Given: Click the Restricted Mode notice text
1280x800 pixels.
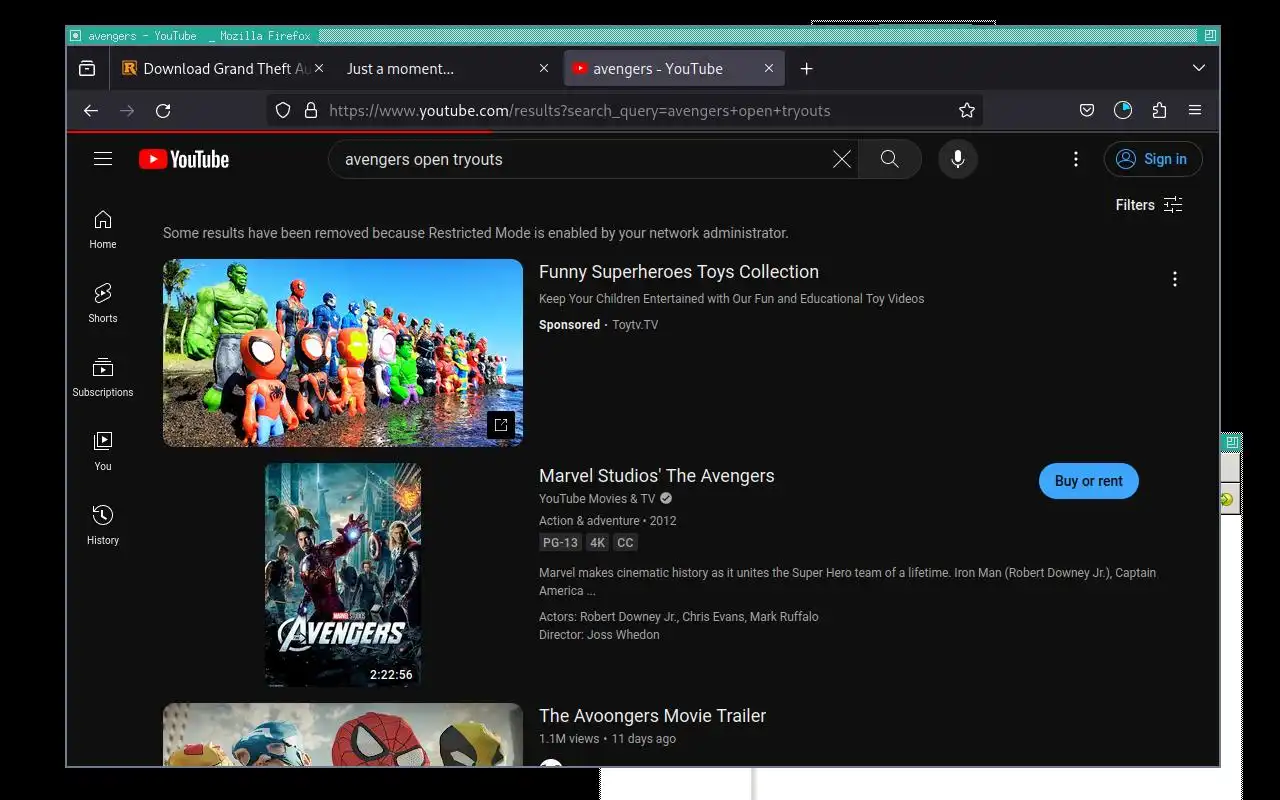Looking at the screenshot, I should tap(476, 233).
